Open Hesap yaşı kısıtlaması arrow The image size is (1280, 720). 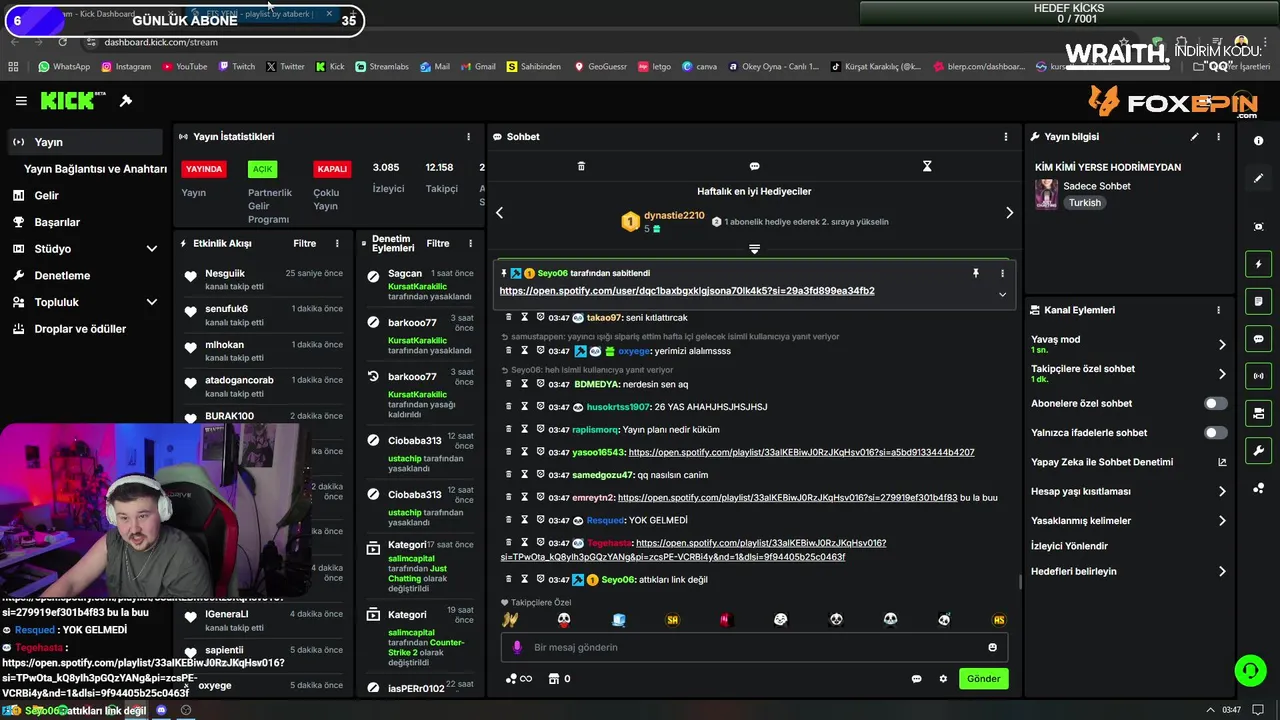point(1222,492)
